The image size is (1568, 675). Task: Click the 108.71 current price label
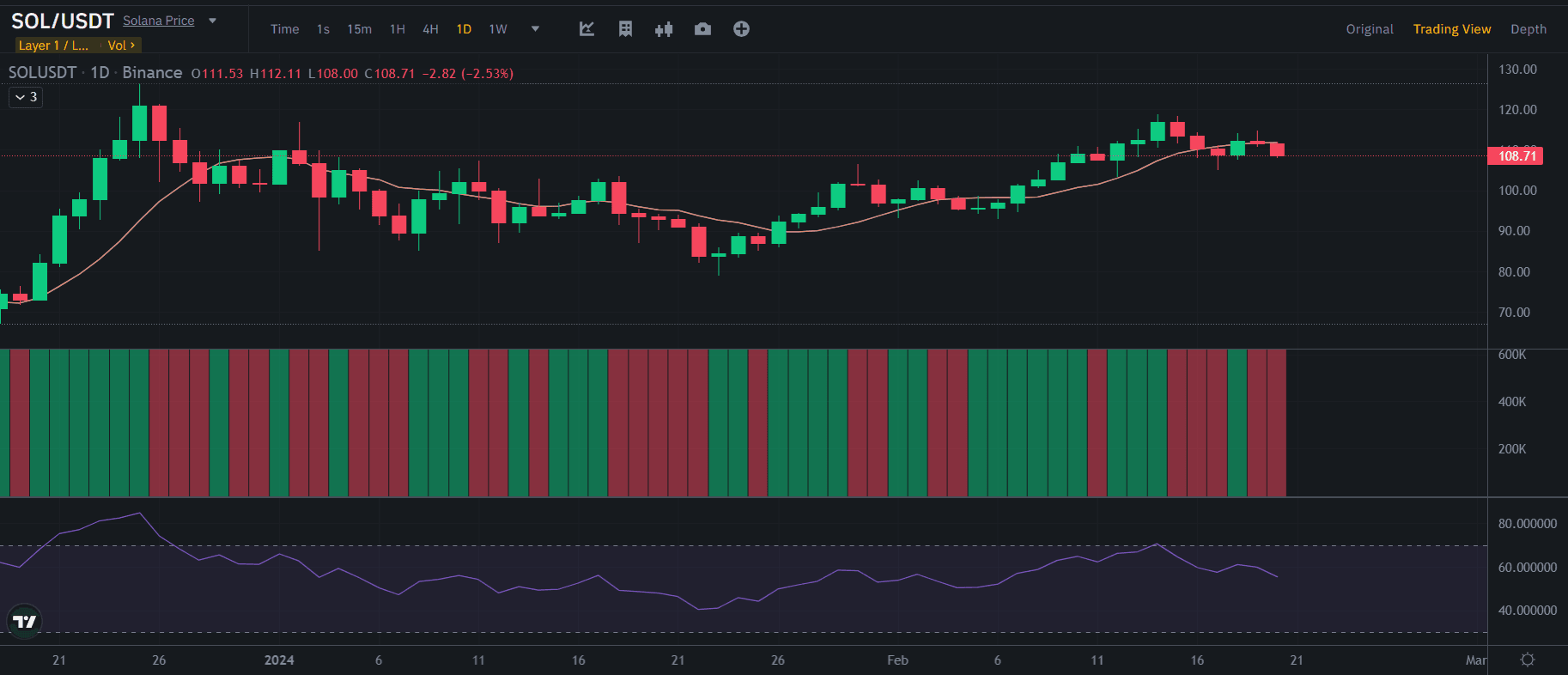click(1516, 156)
